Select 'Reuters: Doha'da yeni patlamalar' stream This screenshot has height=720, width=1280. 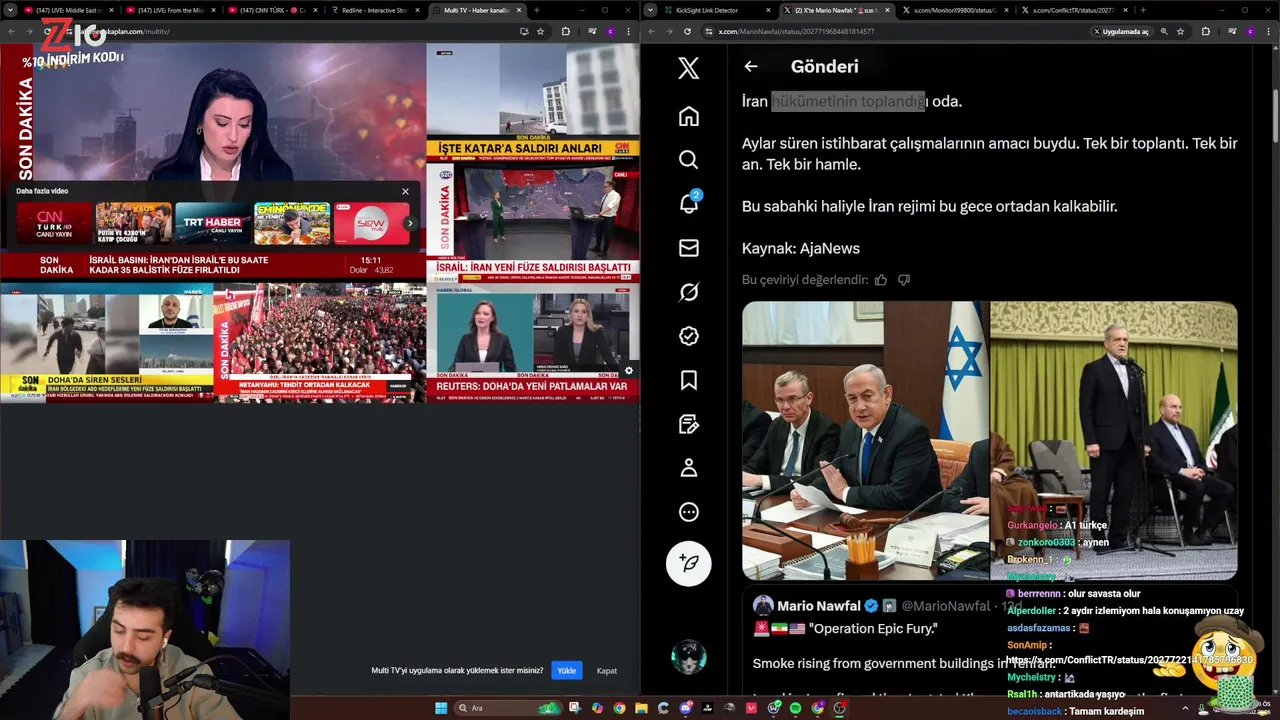(x=533, y=343)
